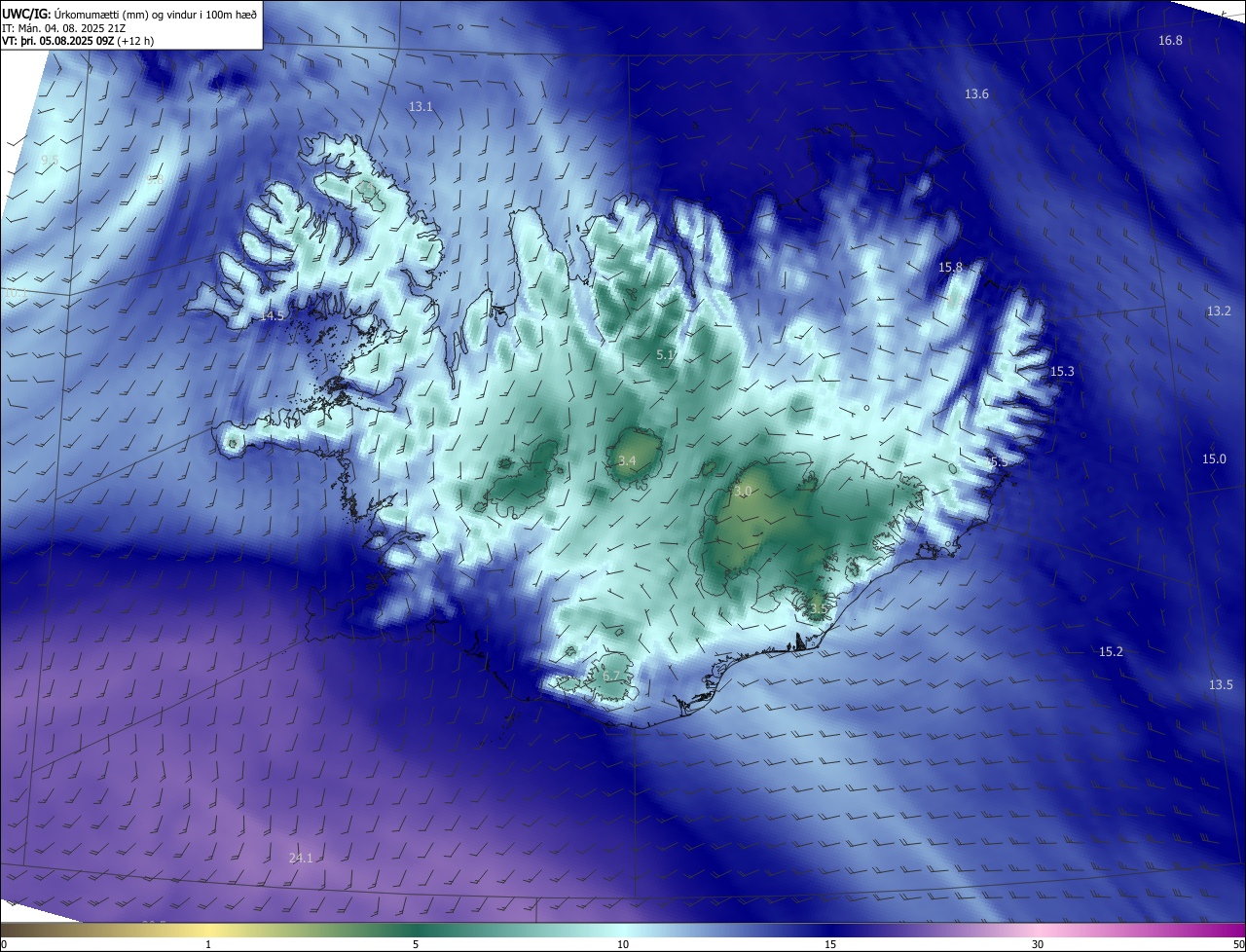Screen dimensions: 1246x952
Task: Click the 13.2 value on the map
Action: (x=1219, y=311)
